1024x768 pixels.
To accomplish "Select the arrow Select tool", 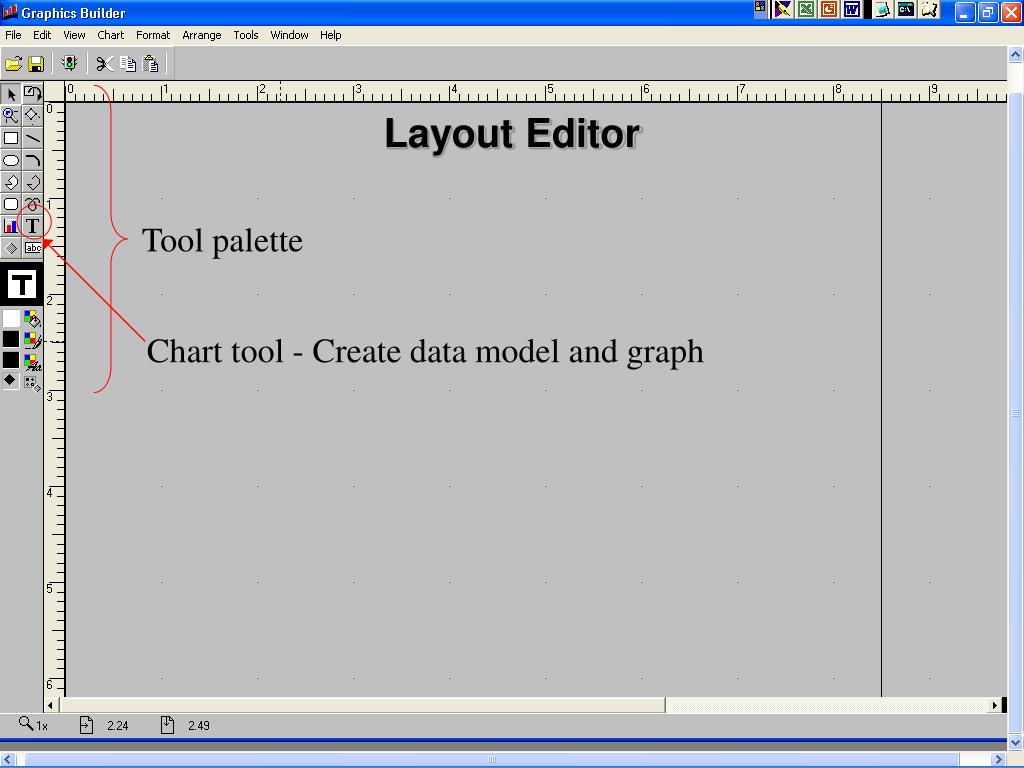I will click(x=10, y=94).
